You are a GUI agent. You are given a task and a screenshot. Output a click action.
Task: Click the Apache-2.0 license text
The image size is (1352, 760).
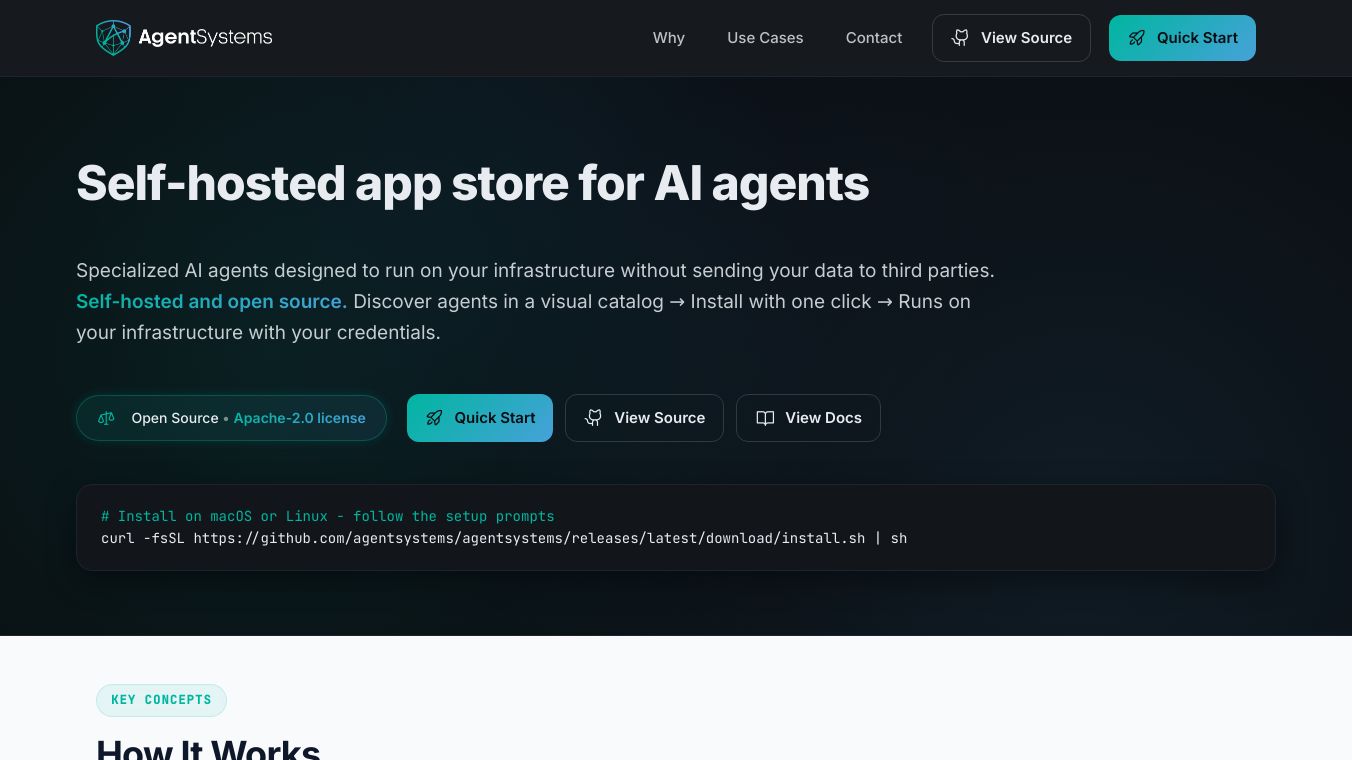[x=299, y=418]
